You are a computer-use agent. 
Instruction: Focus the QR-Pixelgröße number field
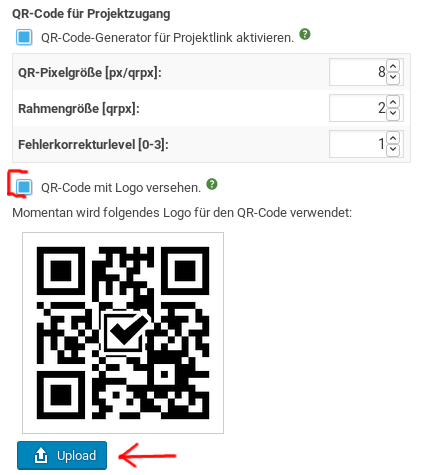coord(366,72)
